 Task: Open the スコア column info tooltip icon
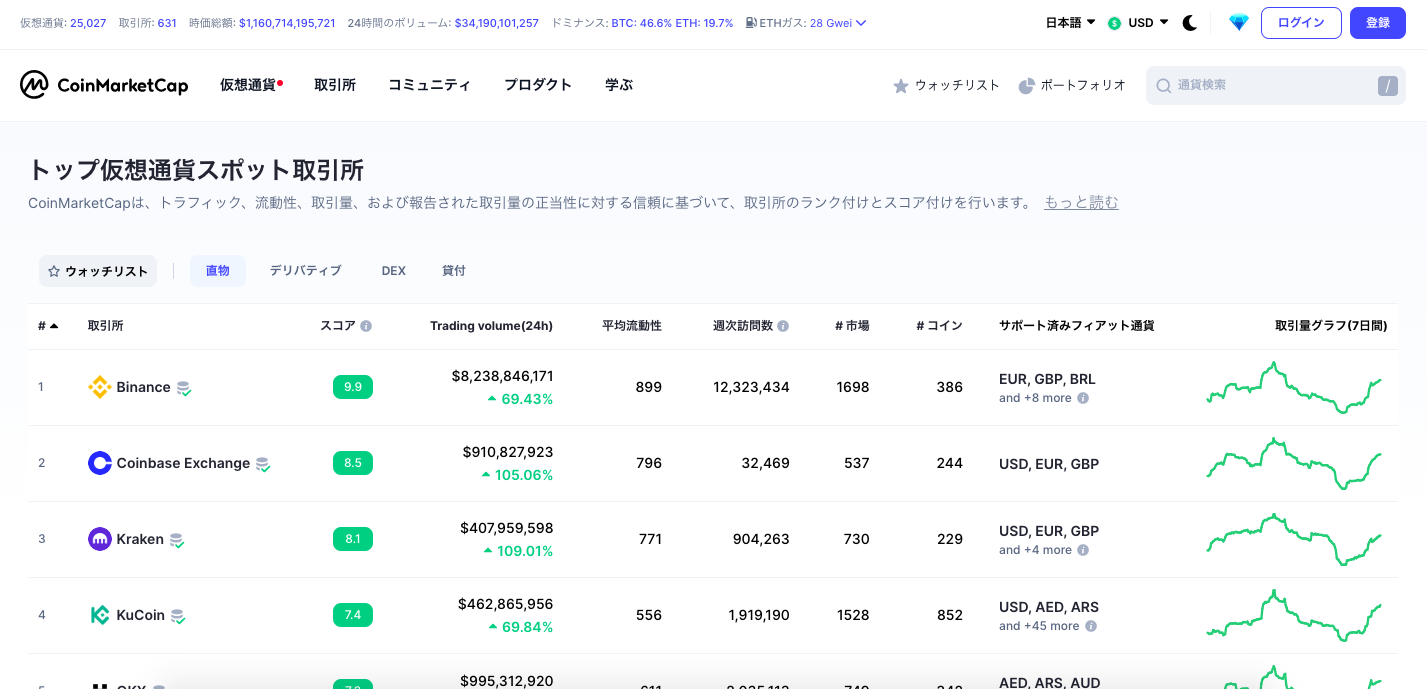coord(366,325)
